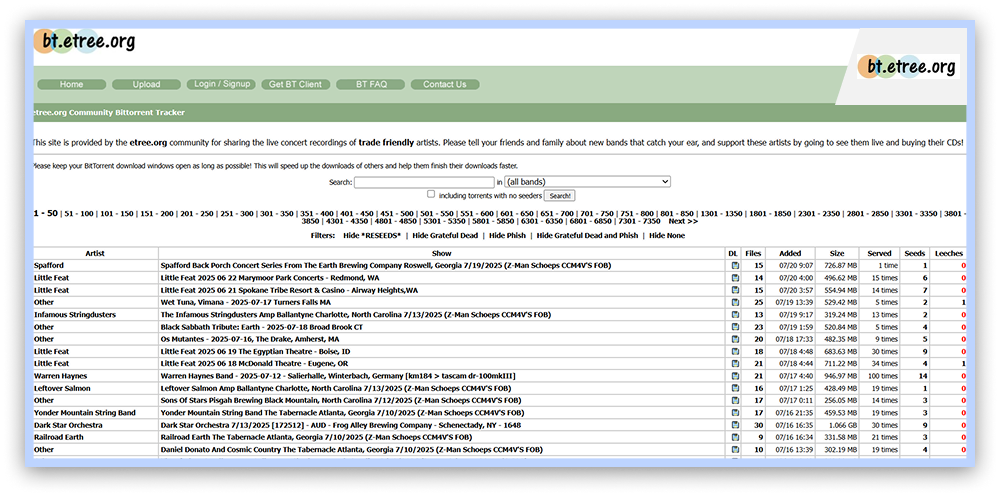Apply the Hide *RESEEDS* filter
This screenshot has width=1000, height=496.
372,235
